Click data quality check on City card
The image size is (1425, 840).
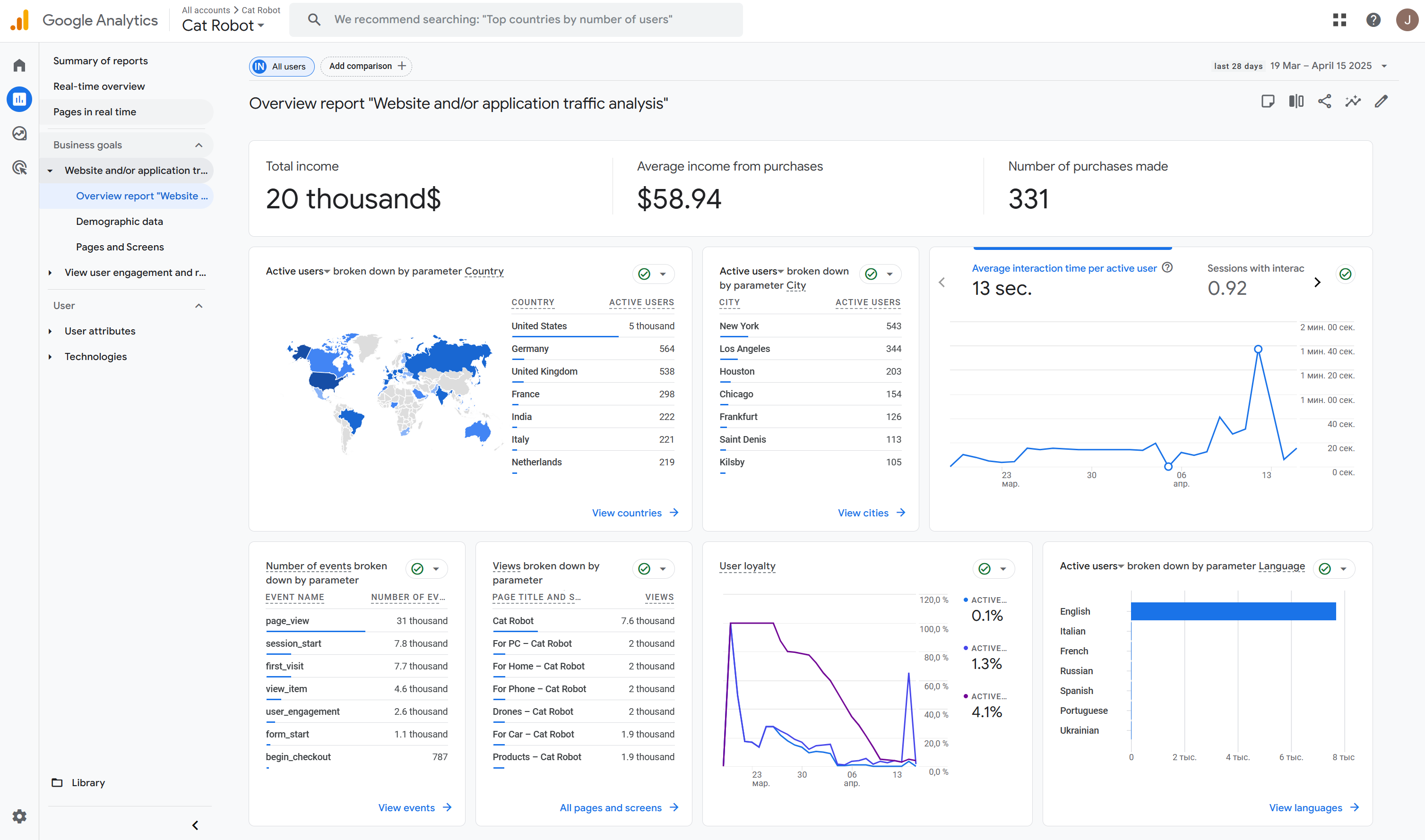pyautogui.click(x=871, y=274)
